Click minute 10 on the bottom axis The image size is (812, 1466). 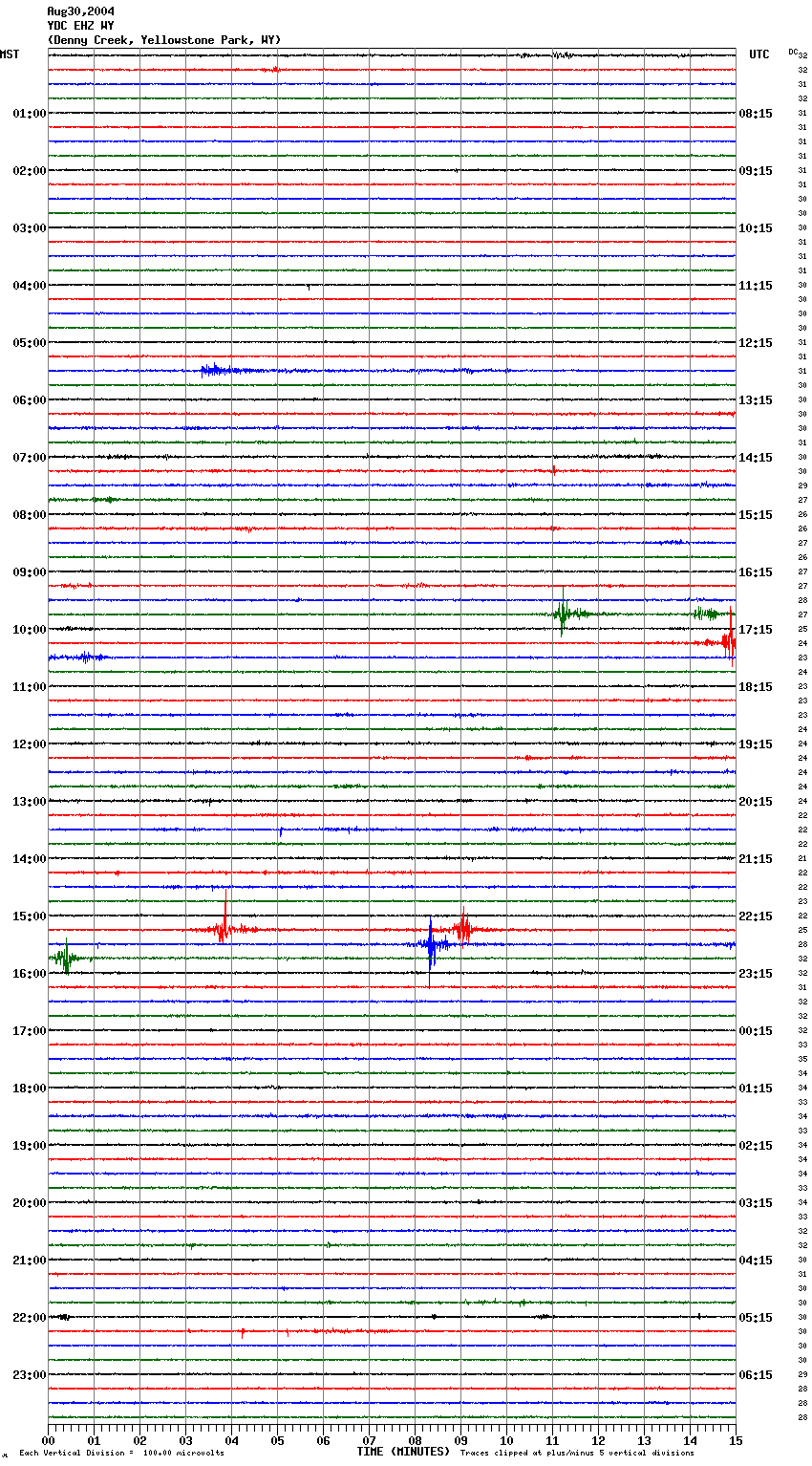point(506,1440)
